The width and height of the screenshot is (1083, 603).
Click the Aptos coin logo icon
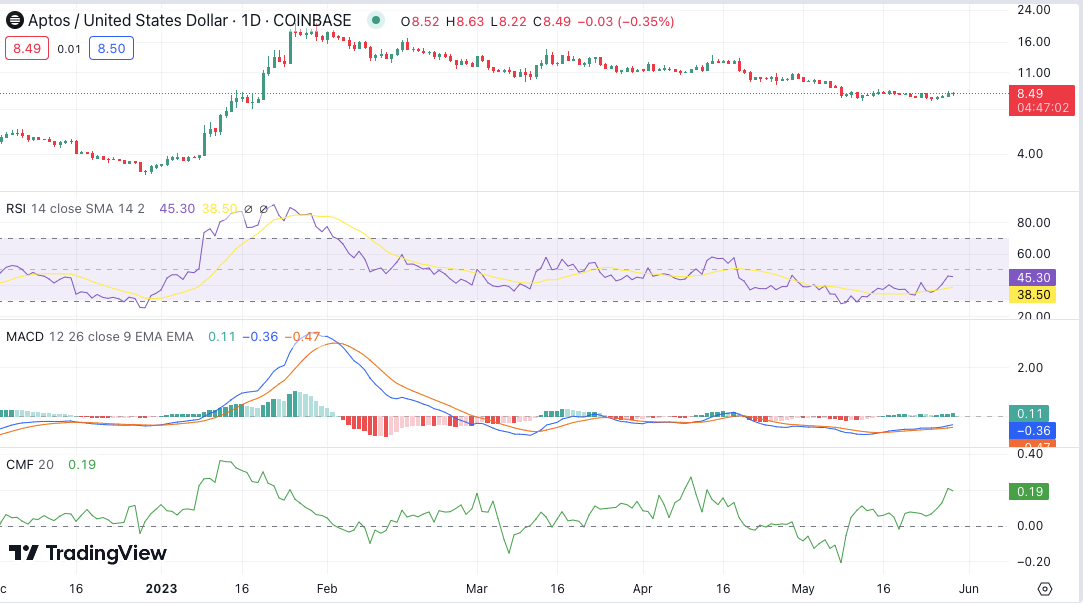pyautogui.click(x=14, y=21)
